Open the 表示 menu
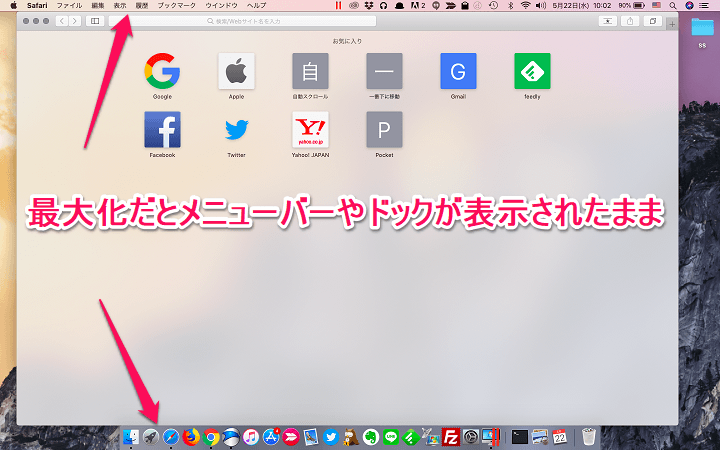720x450 pixels. (x=120, y=6)
